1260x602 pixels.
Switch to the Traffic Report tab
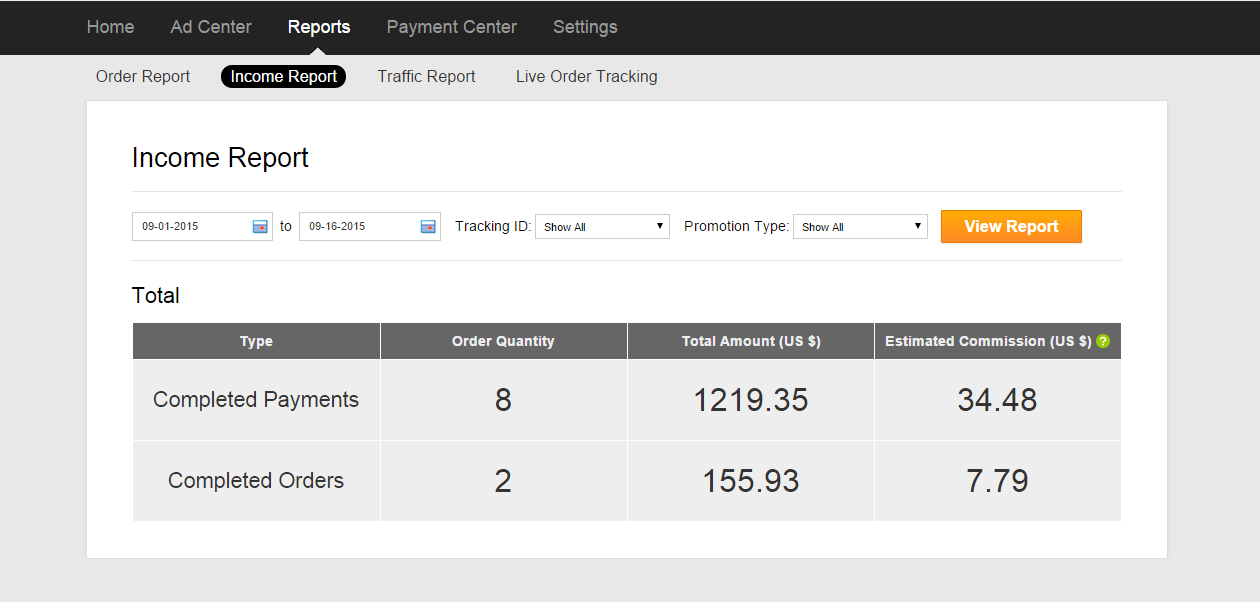click(426, 76)
